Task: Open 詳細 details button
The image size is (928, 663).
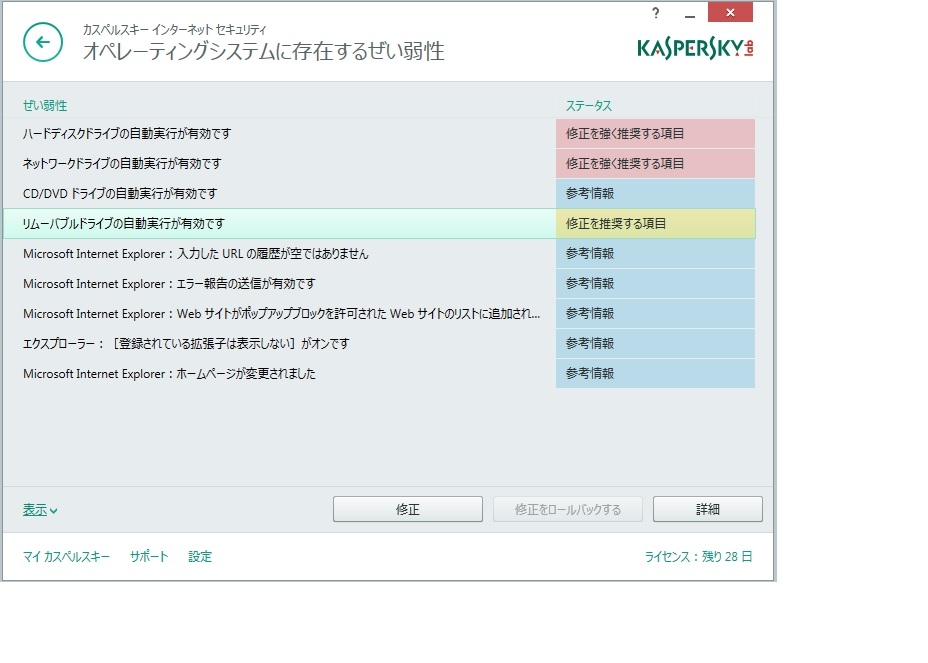Action: [x=708, y=509]
